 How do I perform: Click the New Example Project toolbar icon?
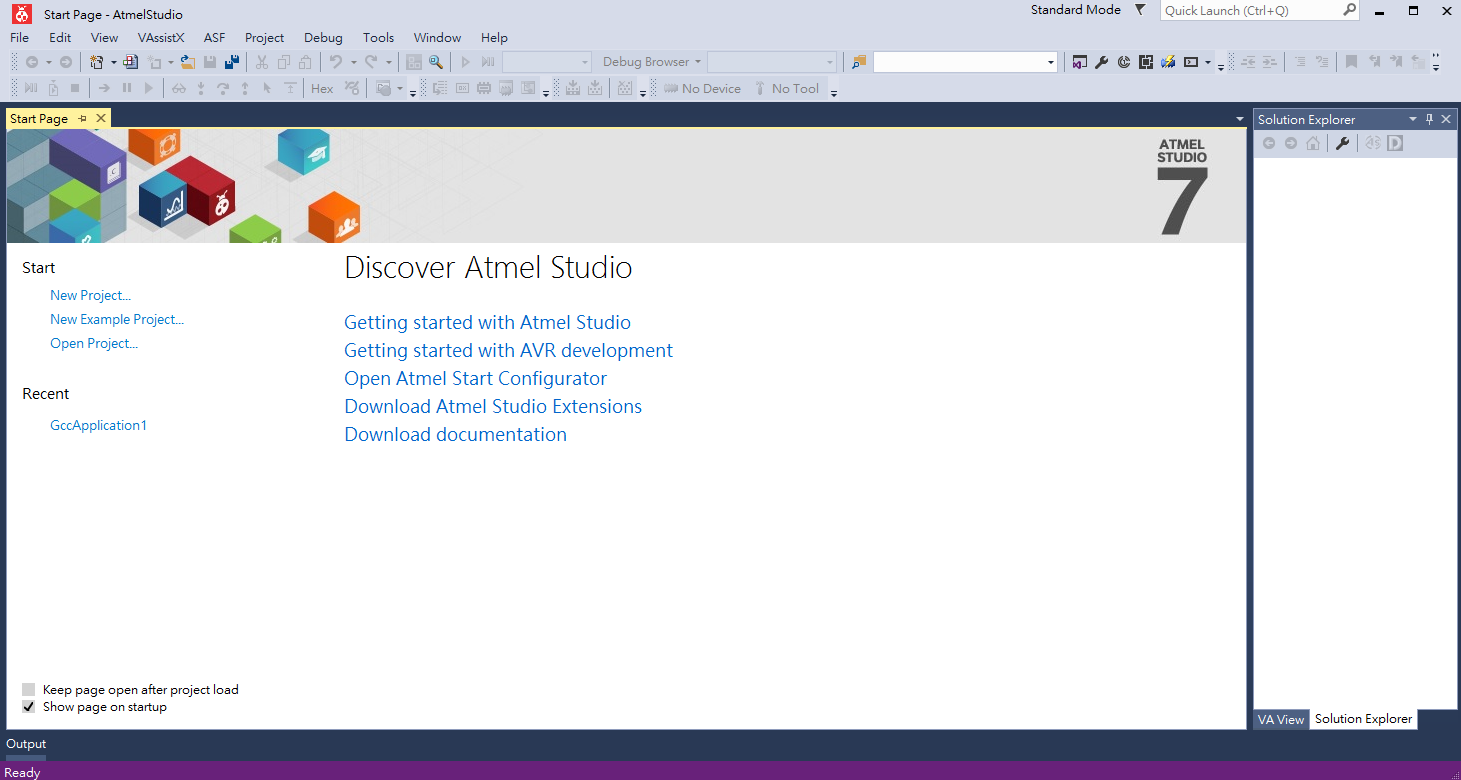tap(131, 62)
